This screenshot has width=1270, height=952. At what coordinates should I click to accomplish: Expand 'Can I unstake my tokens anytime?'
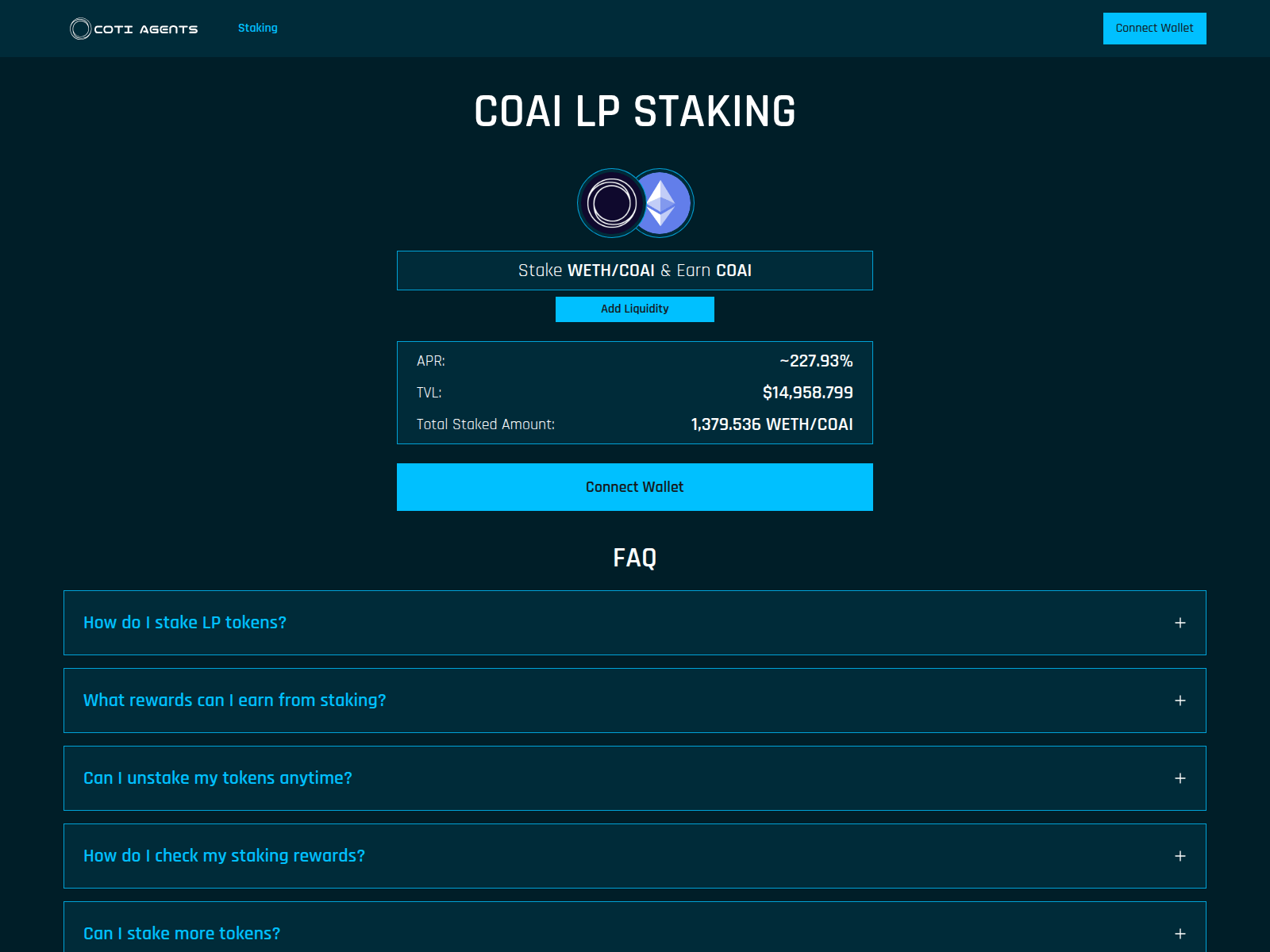pos(635,778)
